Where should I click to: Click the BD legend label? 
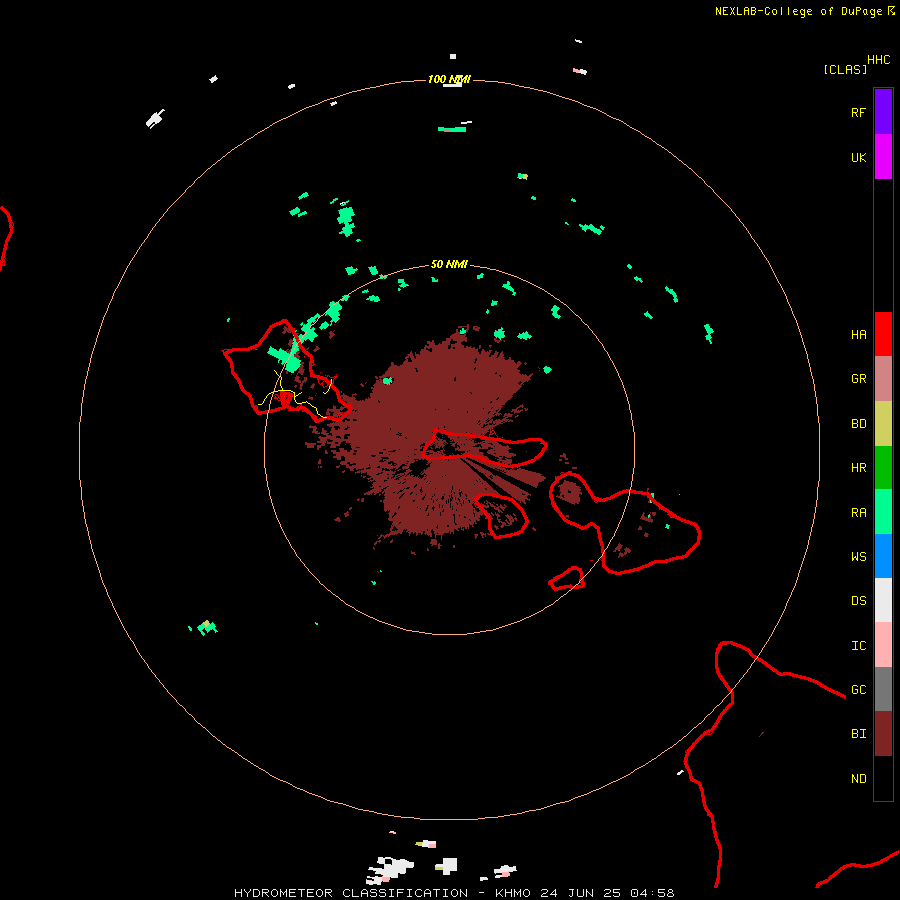859,424
